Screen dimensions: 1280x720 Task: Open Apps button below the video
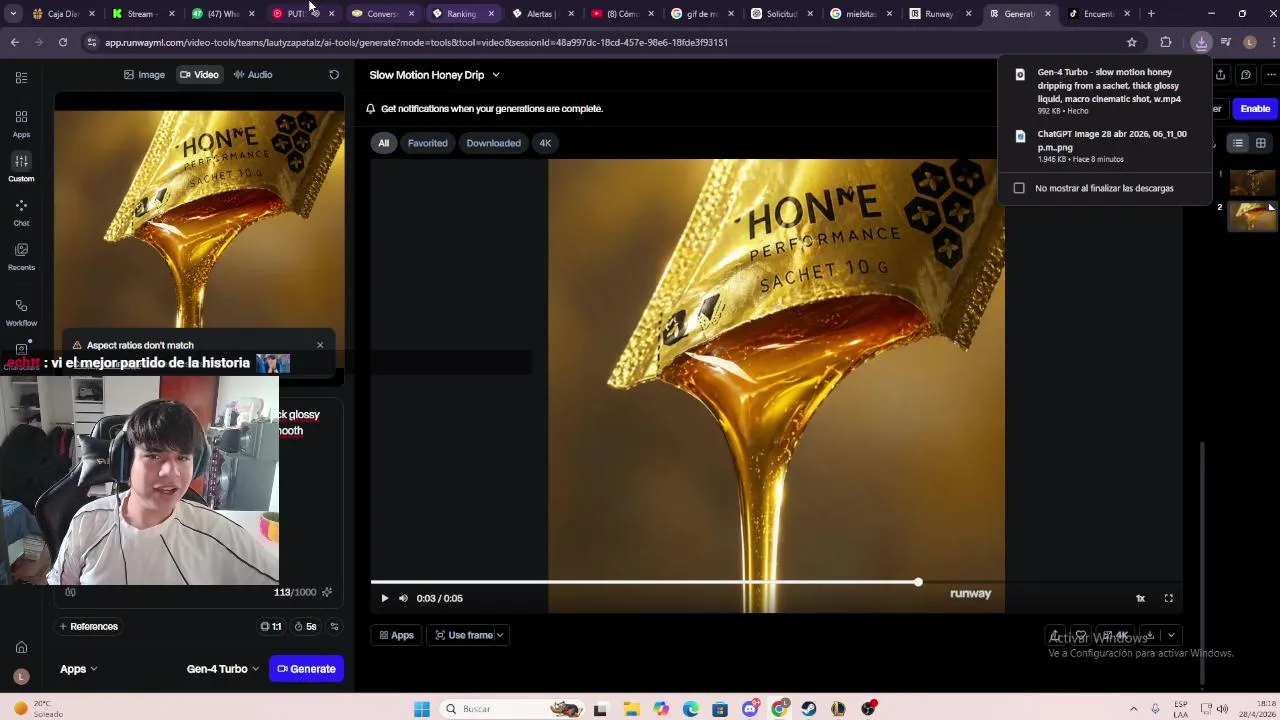(x=396, y=635)
